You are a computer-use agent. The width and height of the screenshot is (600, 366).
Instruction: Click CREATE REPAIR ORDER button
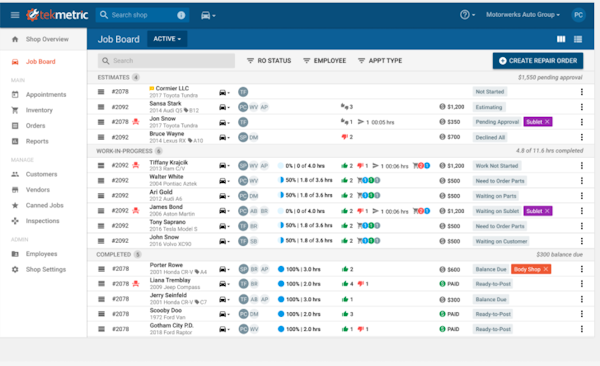point(538,61)
